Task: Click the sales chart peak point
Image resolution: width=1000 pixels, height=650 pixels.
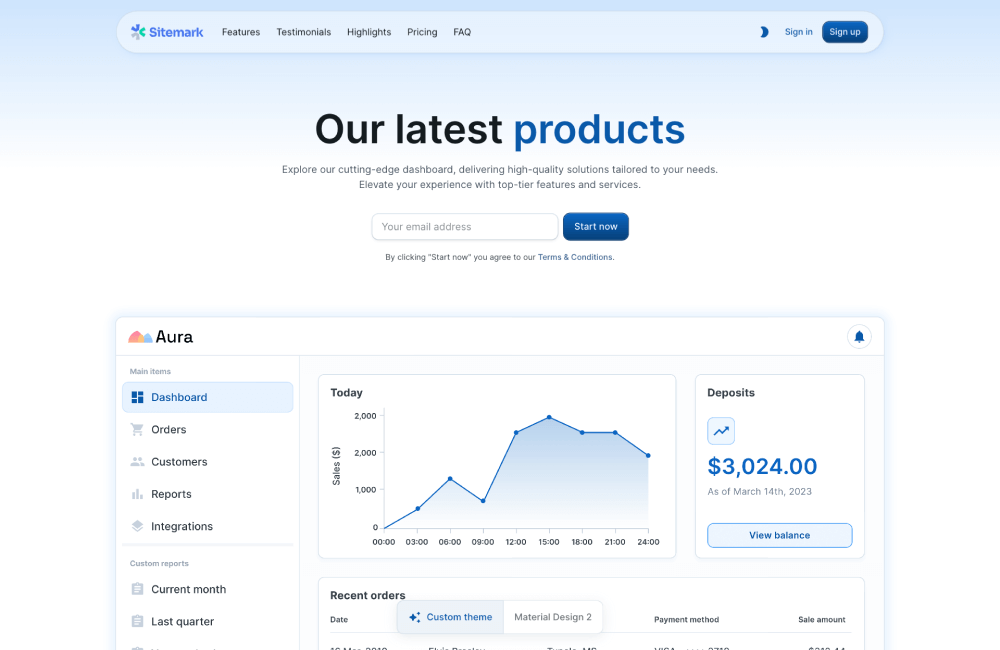Action: (x=549, y=419)
